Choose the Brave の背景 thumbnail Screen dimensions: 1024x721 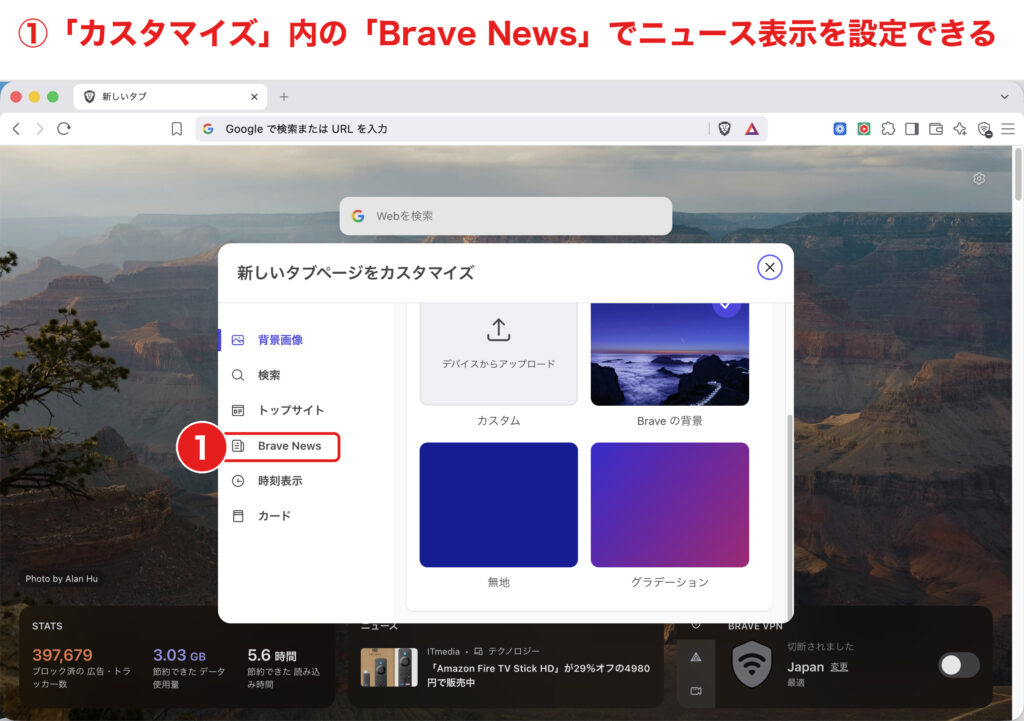tap(669, 353)
